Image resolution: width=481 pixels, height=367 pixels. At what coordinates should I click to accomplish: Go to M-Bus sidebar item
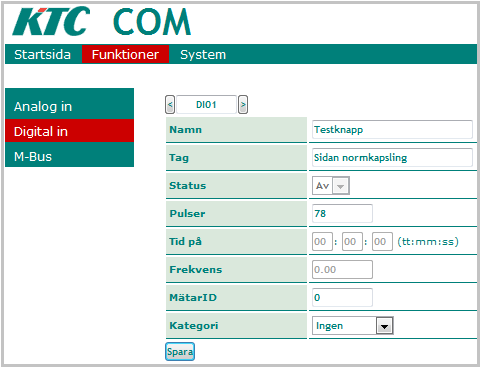point(69,156)
